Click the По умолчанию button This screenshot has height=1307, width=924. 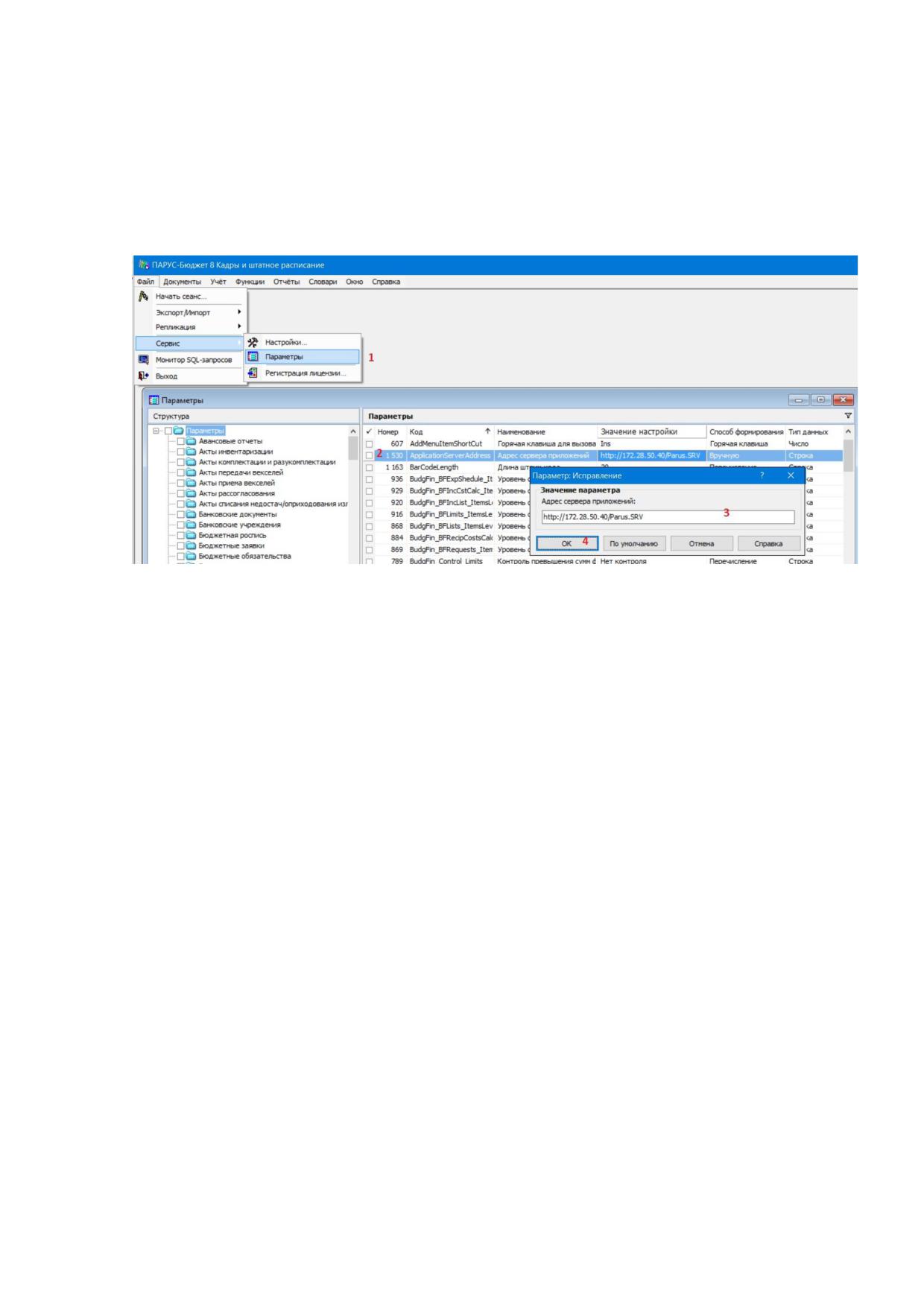pyautogui.click(x=633, y=543)
